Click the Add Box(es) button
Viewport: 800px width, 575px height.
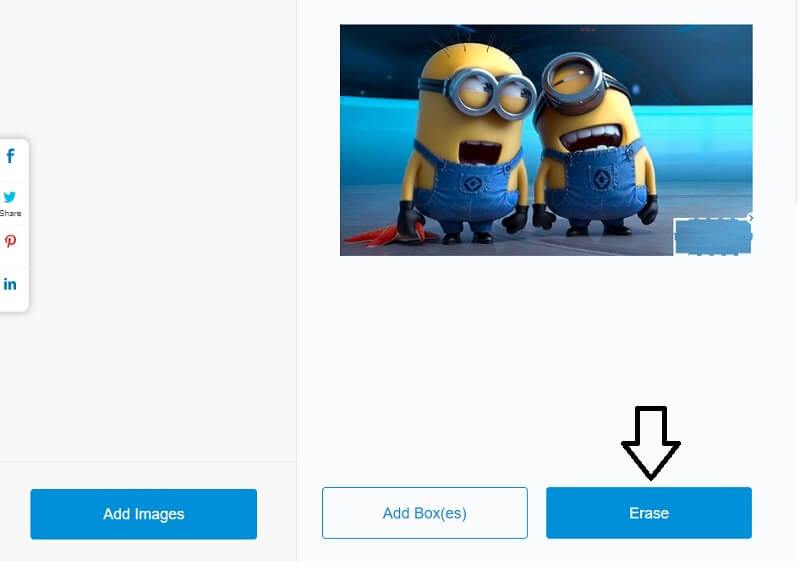[x=424, y=513]
